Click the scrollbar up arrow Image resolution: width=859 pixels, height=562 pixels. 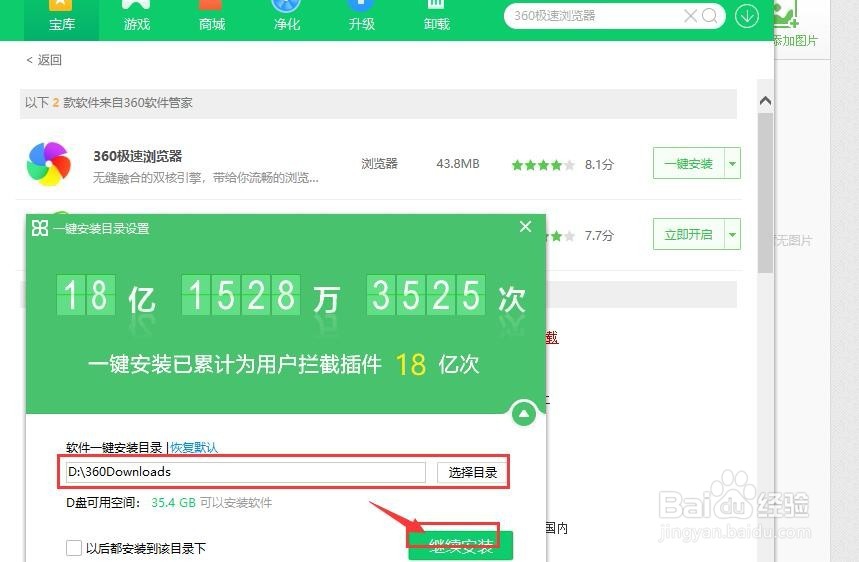pyautogui.click(x=765, y=101)
